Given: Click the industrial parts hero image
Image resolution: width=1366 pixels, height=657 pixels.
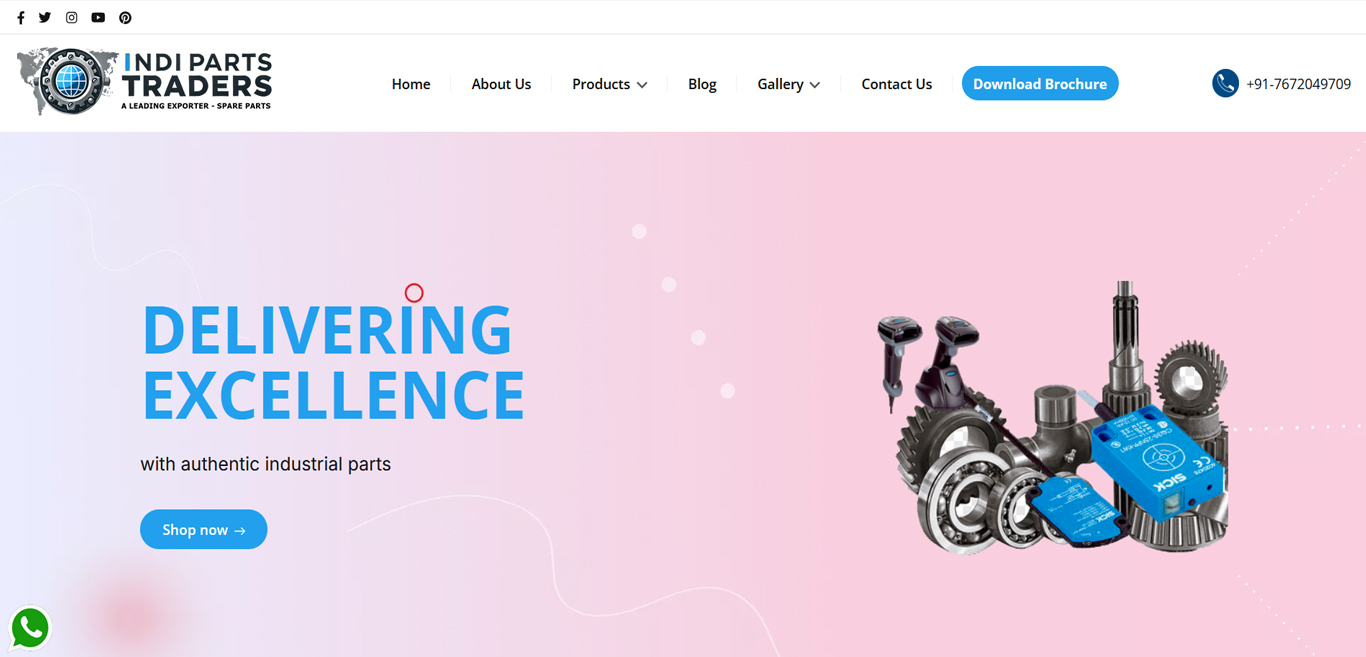Looking at the screenshot, I should tap(1053, 417).
